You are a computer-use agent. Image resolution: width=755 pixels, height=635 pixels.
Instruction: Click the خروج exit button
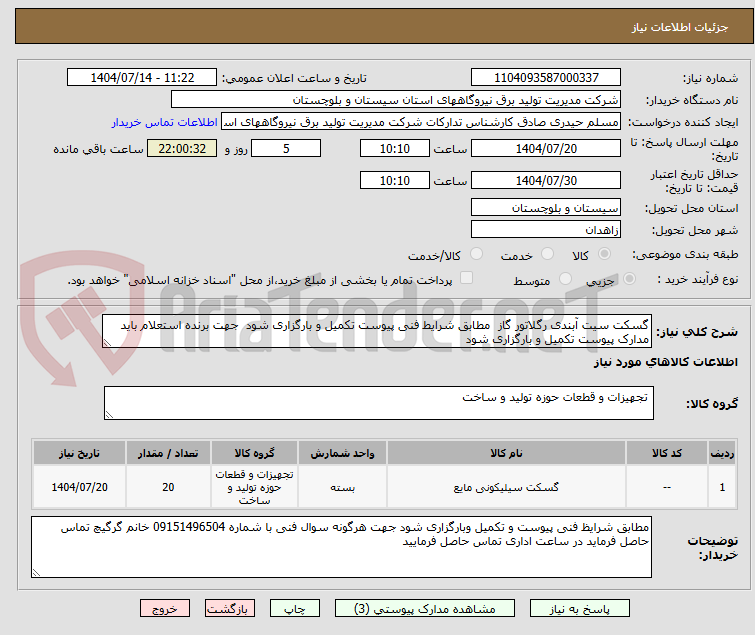tap(165, 609)
